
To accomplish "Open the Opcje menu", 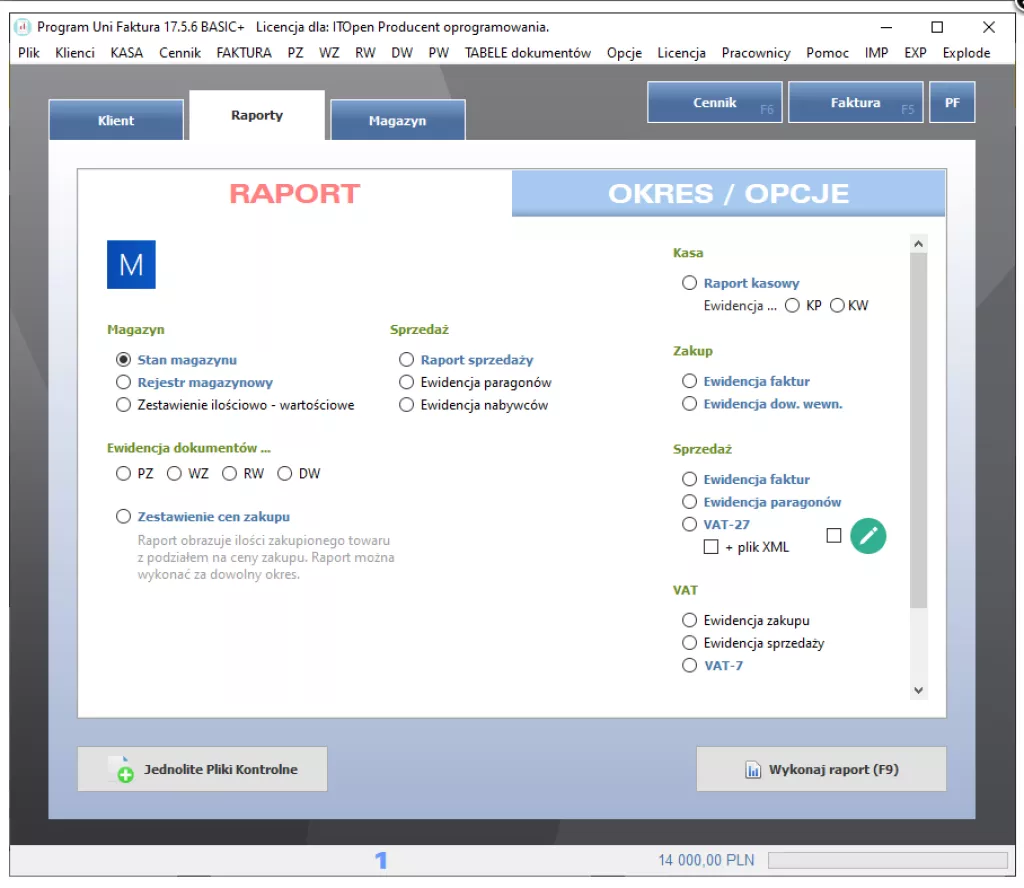I will click(624, 53).
